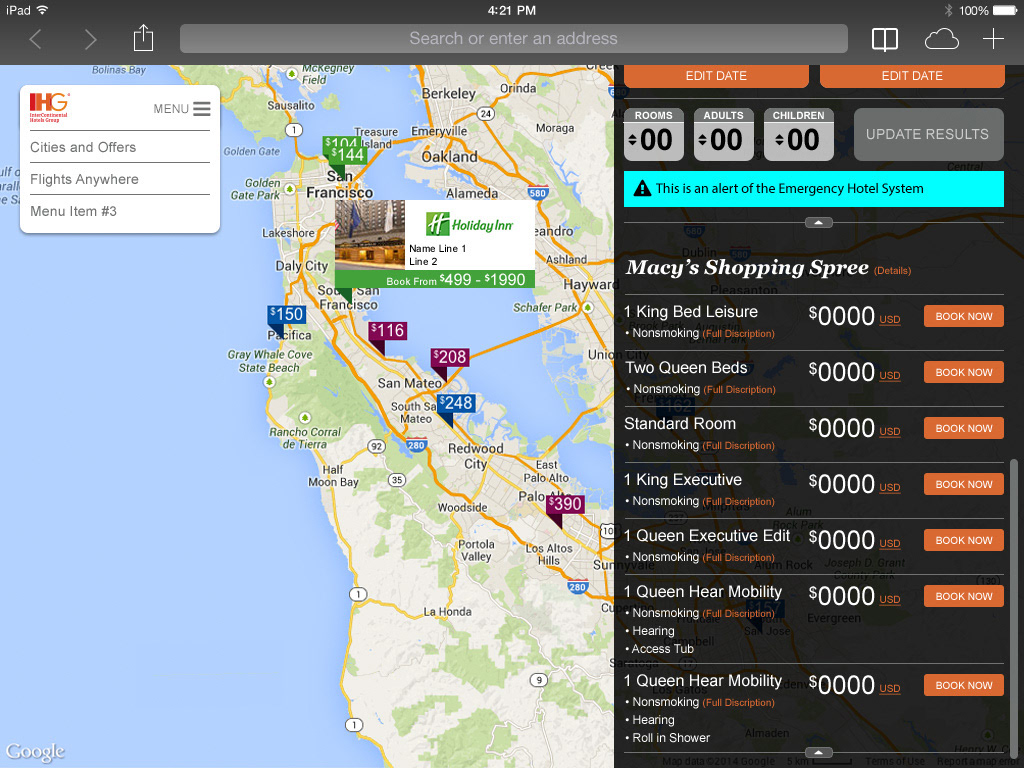Select the $208 map pin

pyautogui.click(x=450, y=357)
